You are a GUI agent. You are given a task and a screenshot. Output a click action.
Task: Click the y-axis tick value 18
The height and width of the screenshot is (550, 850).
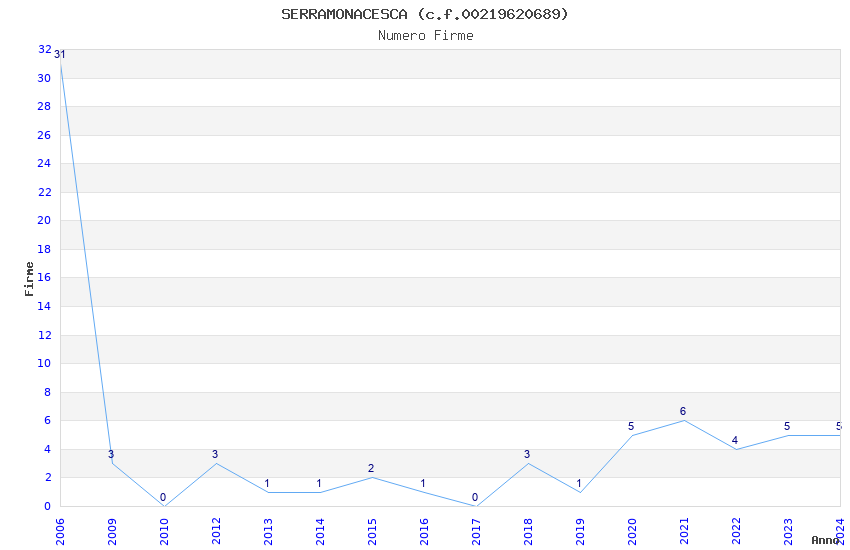pyautogui.click(x=44, y=249)
